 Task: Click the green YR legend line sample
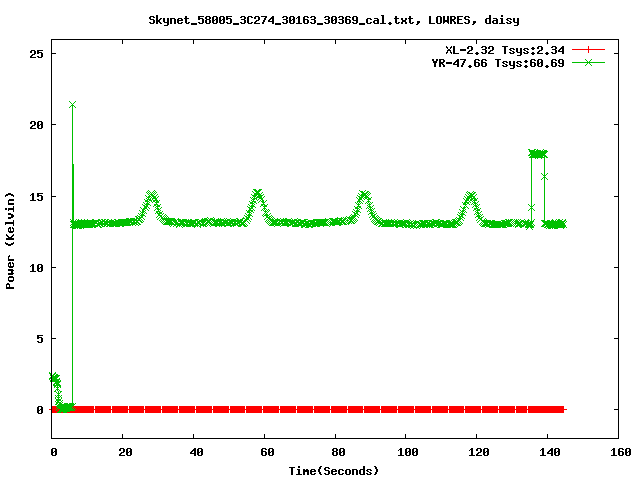click(x=588, y=62)
